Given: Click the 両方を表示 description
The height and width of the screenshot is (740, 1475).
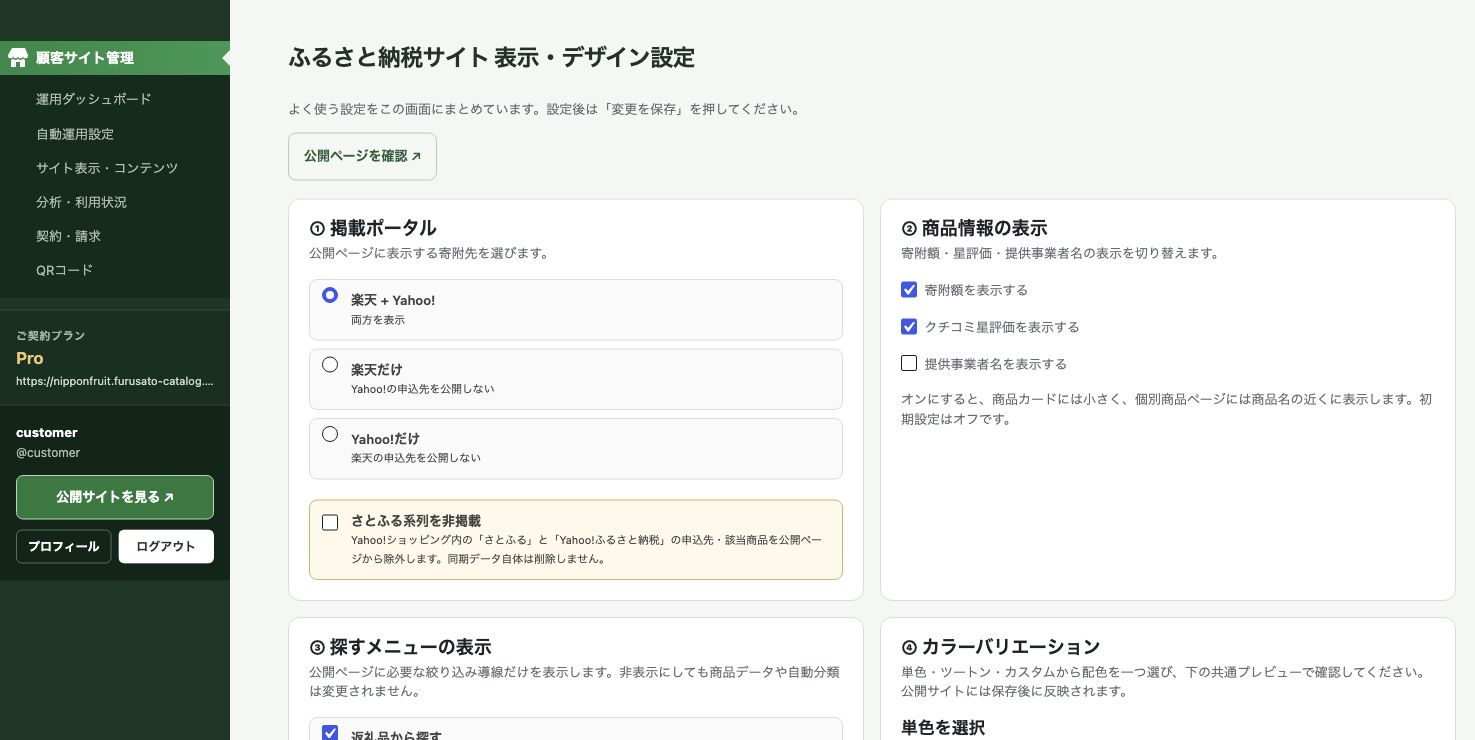Looking at the screenshot, I should pos(378,319).
